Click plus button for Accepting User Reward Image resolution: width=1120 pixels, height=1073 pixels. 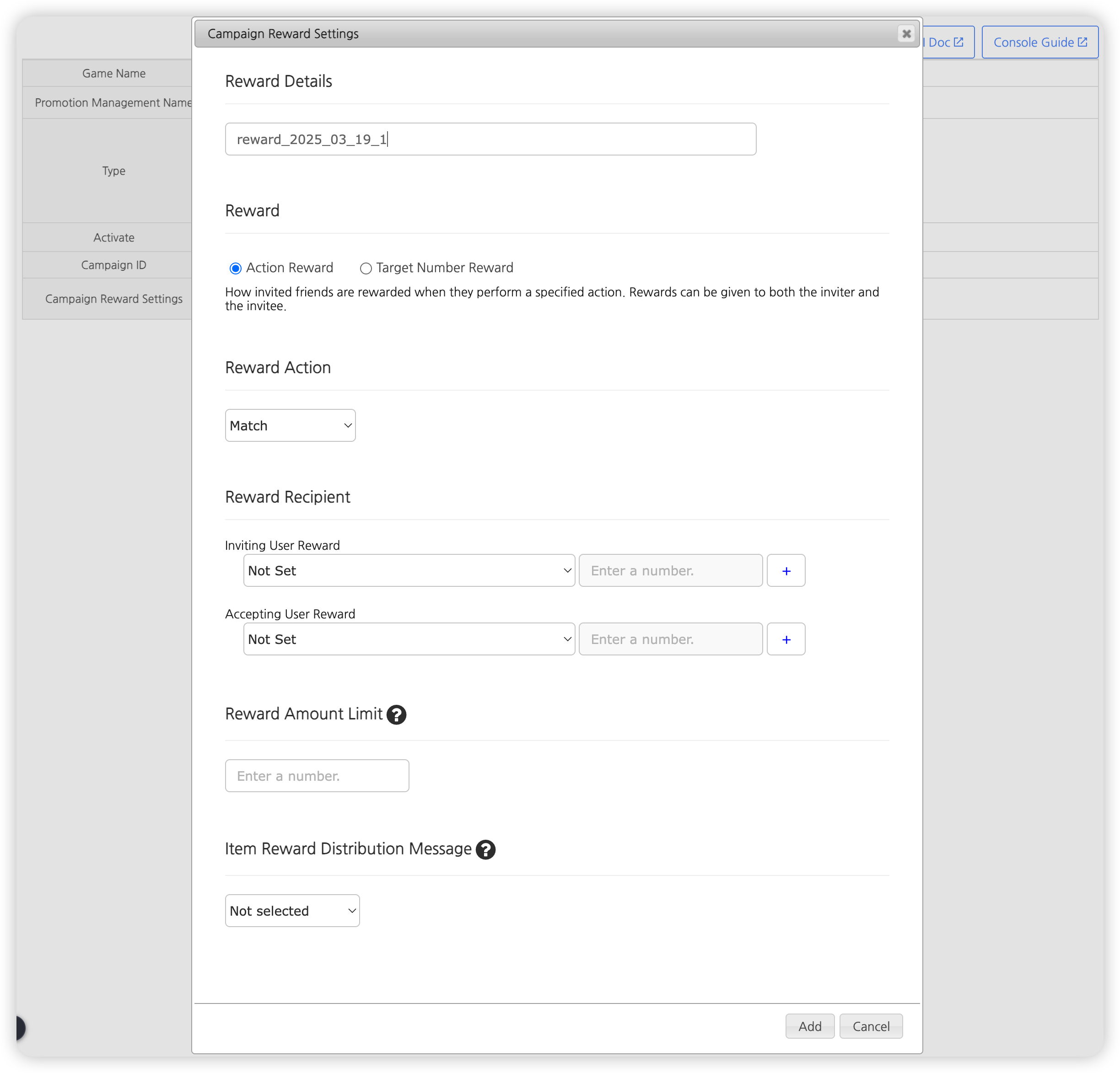pos(786,639)
